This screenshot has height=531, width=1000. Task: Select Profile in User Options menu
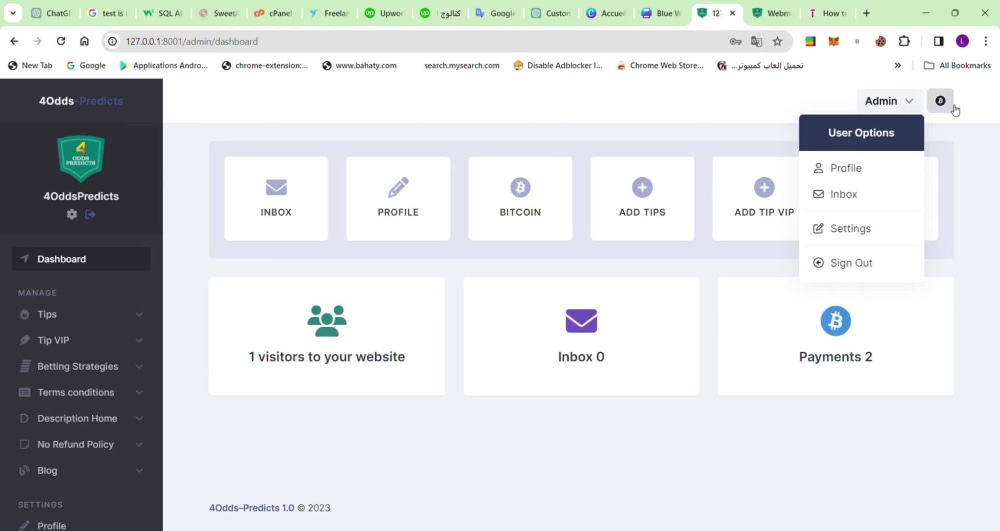(x=861, y=168)
